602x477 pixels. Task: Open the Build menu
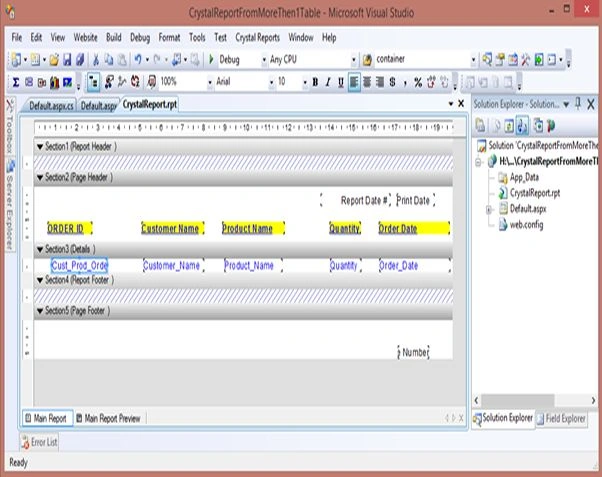[x=114, y=37]
